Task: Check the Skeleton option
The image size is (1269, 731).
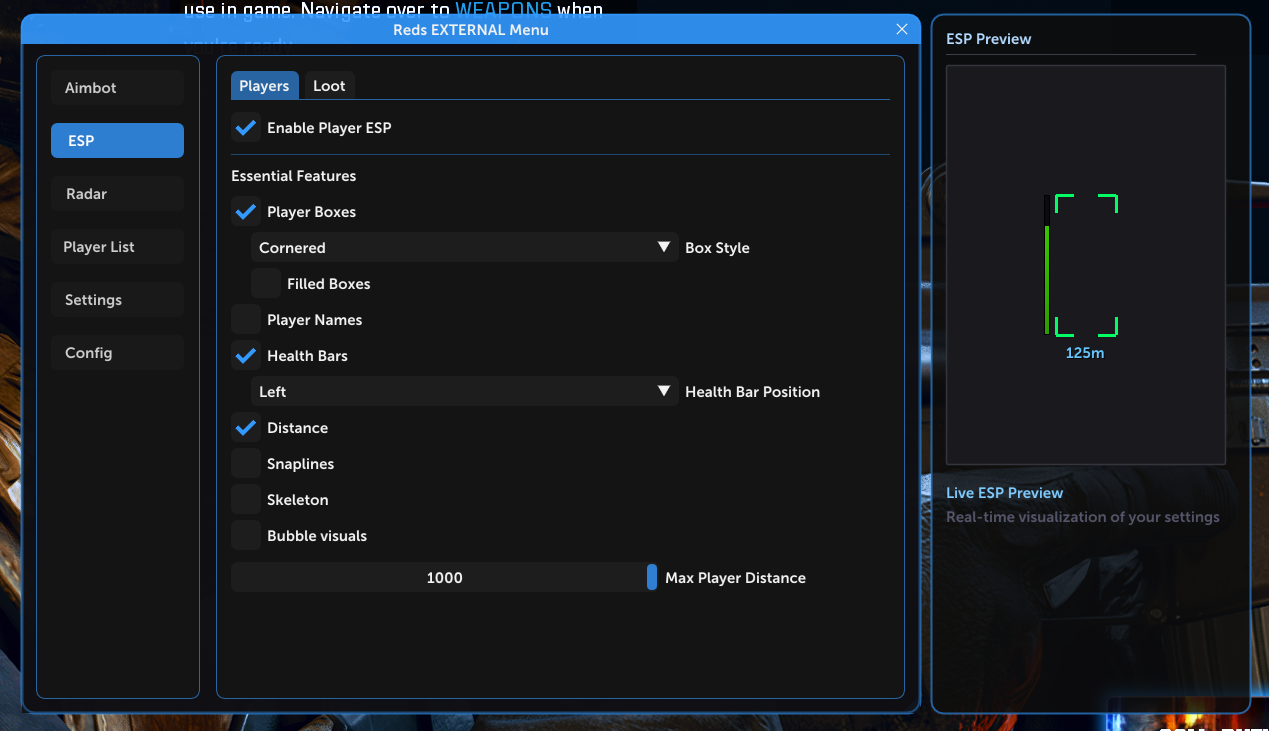Action: [x=245, y=499]
